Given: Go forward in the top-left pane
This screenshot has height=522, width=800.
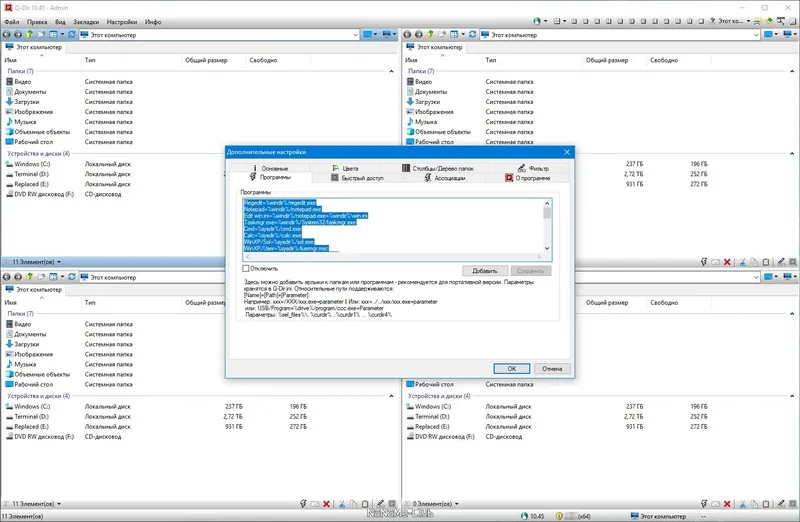Looking at the screenshot, I should click(18, 35).
